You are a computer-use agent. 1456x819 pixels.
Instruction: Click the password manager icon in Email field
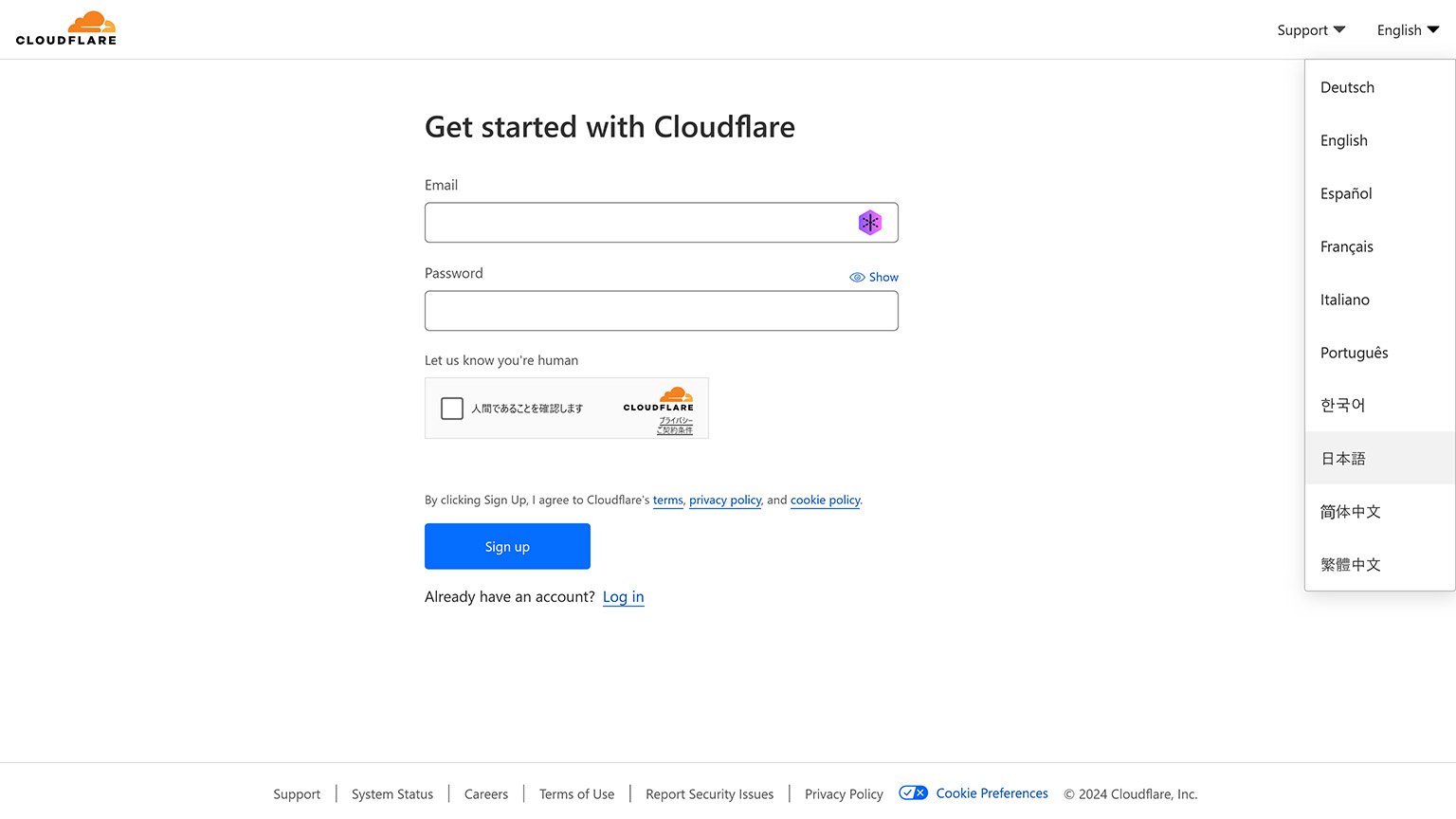pyautogui.click(x=869, y=223)
